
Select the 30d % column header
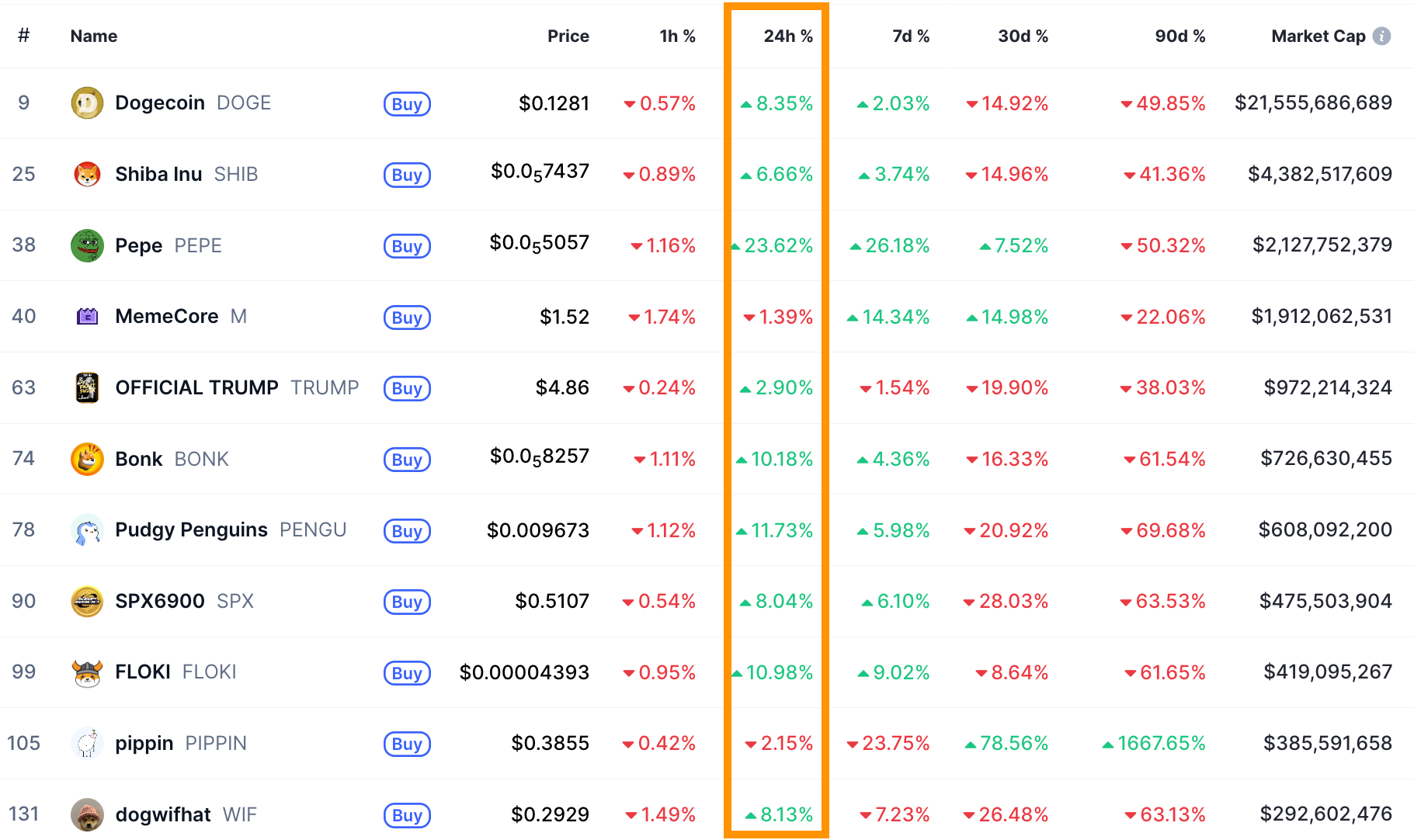coord(1023,36)
